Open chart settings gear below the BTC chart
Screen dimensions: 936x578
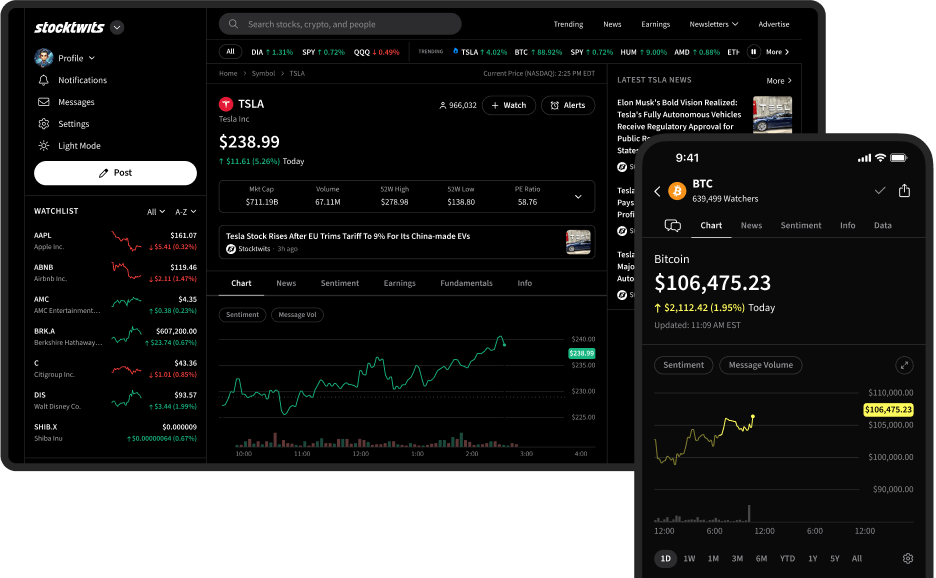pos(907,558)
